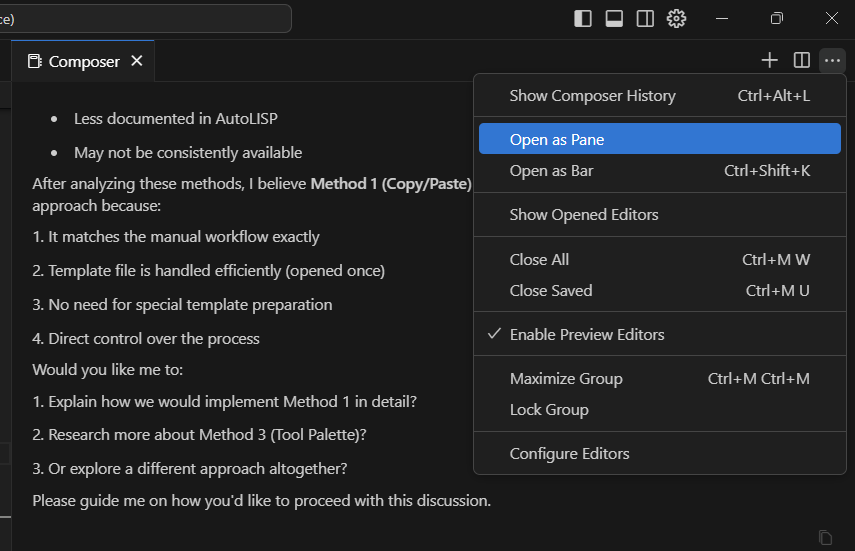
Task: Toggle Lock Group option
Action: tap(549, 409)
